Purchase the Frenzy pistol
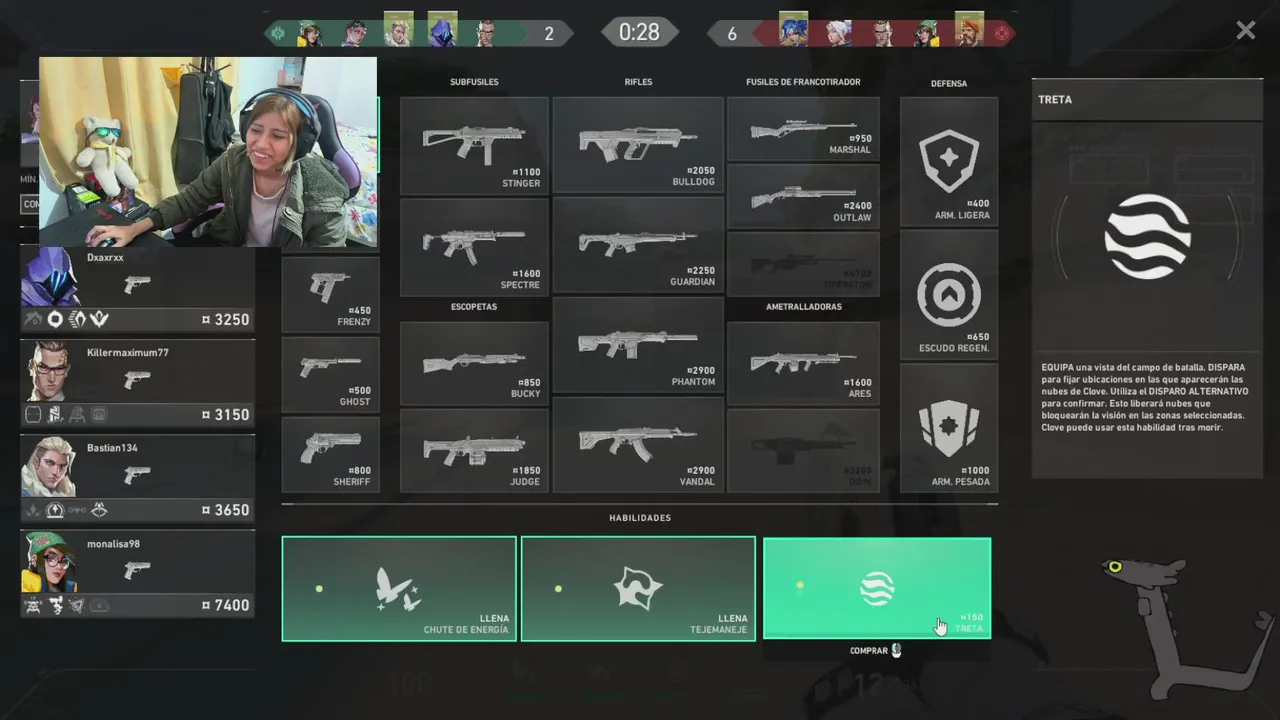Viewport: 1280px width, 720px height. [x=331, y=295]
